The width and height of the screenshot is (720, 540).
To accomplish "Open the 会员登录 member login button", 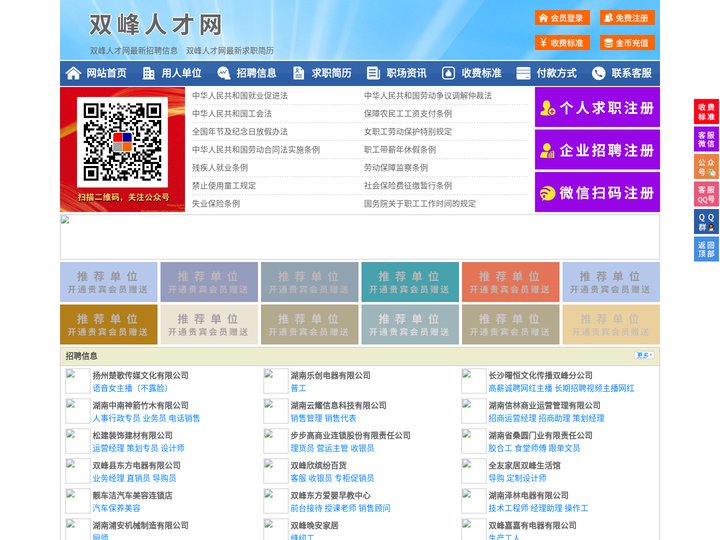I will 562,18.
